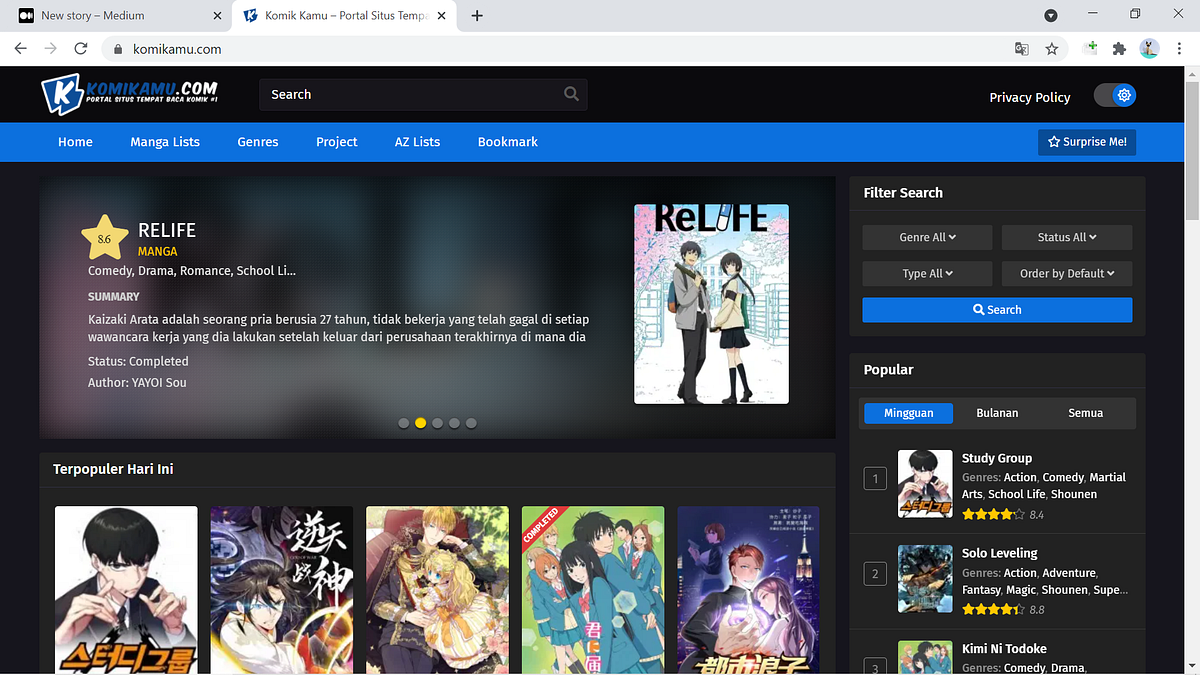
Task: Open a new tab with plus button
Action: coord(477,15)
